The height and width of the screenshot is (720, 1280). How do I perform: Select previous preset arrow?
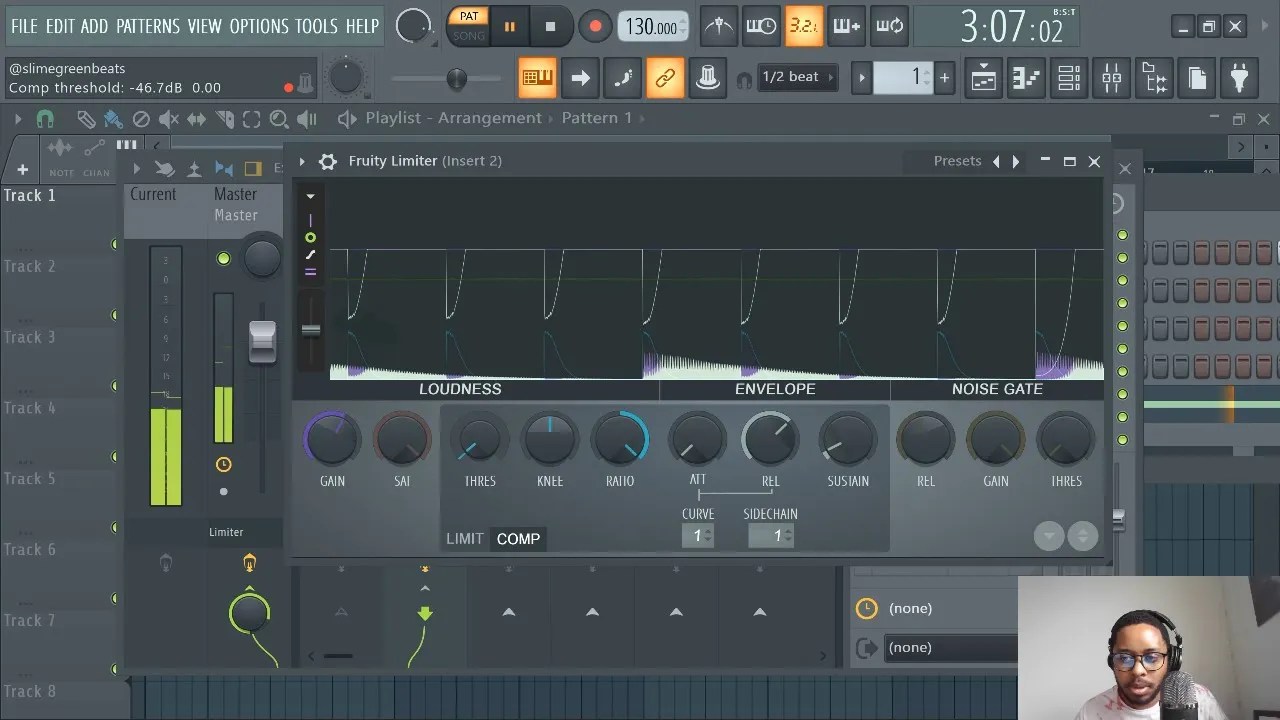point(996,161)
